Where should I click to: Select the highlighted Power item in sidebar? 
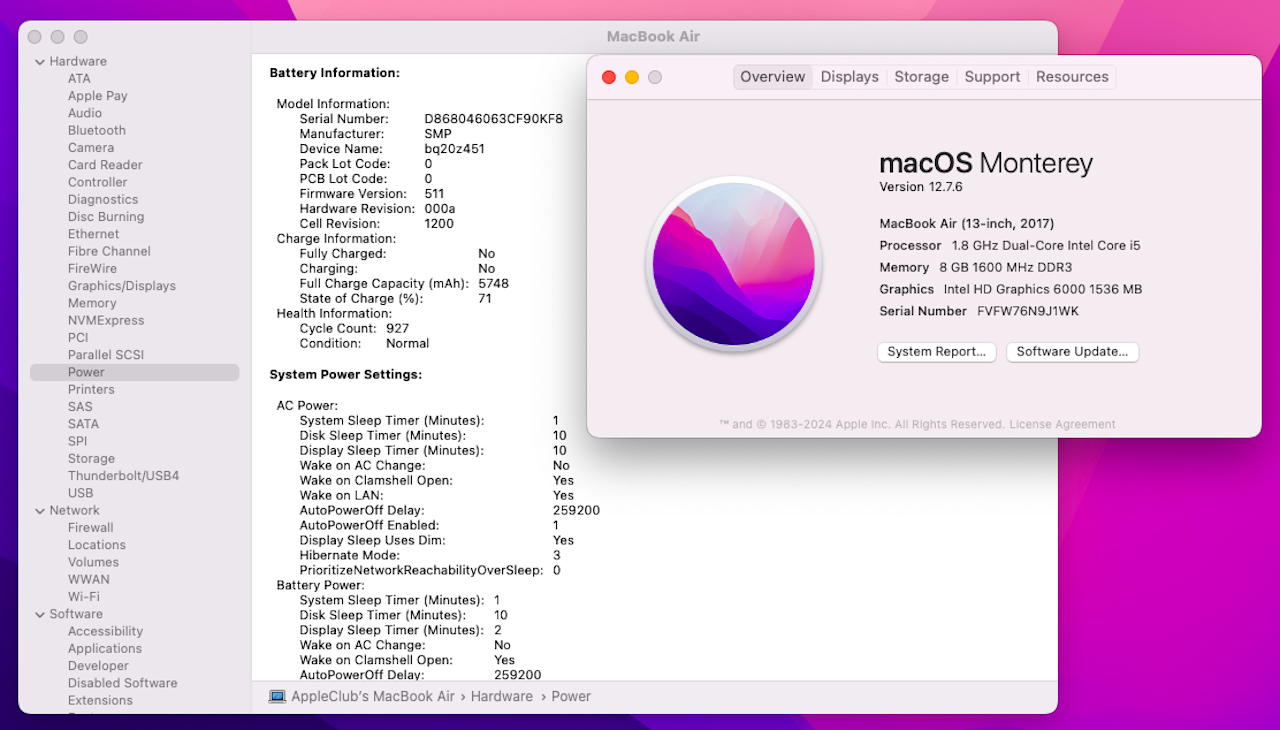coord(134,372)
